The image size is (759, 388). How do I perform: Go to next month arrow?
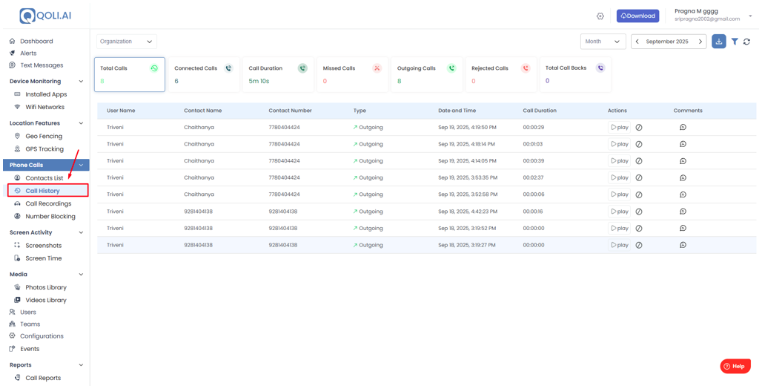point(700,42)
